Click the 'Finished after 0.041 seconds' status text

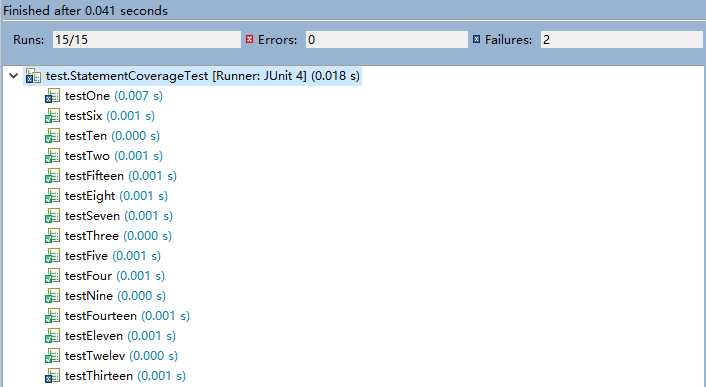coord(86,10)
